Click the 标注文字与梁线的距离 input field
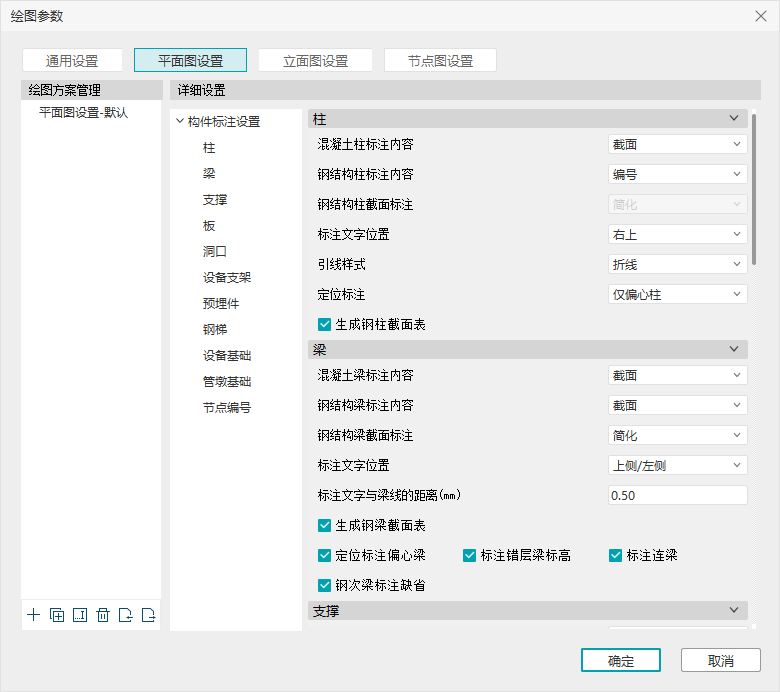Image resolution: width=780 pixels, height=692 pixels. 677,496
